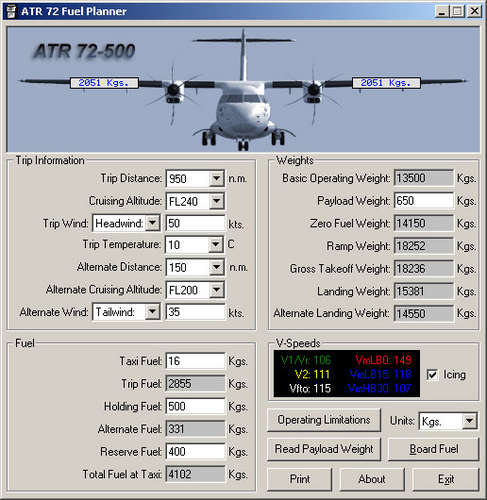Image resolution: width=487 pixels, height=500 pixels.
Task: Click the Exit button
Action: [x=446, y=479]
